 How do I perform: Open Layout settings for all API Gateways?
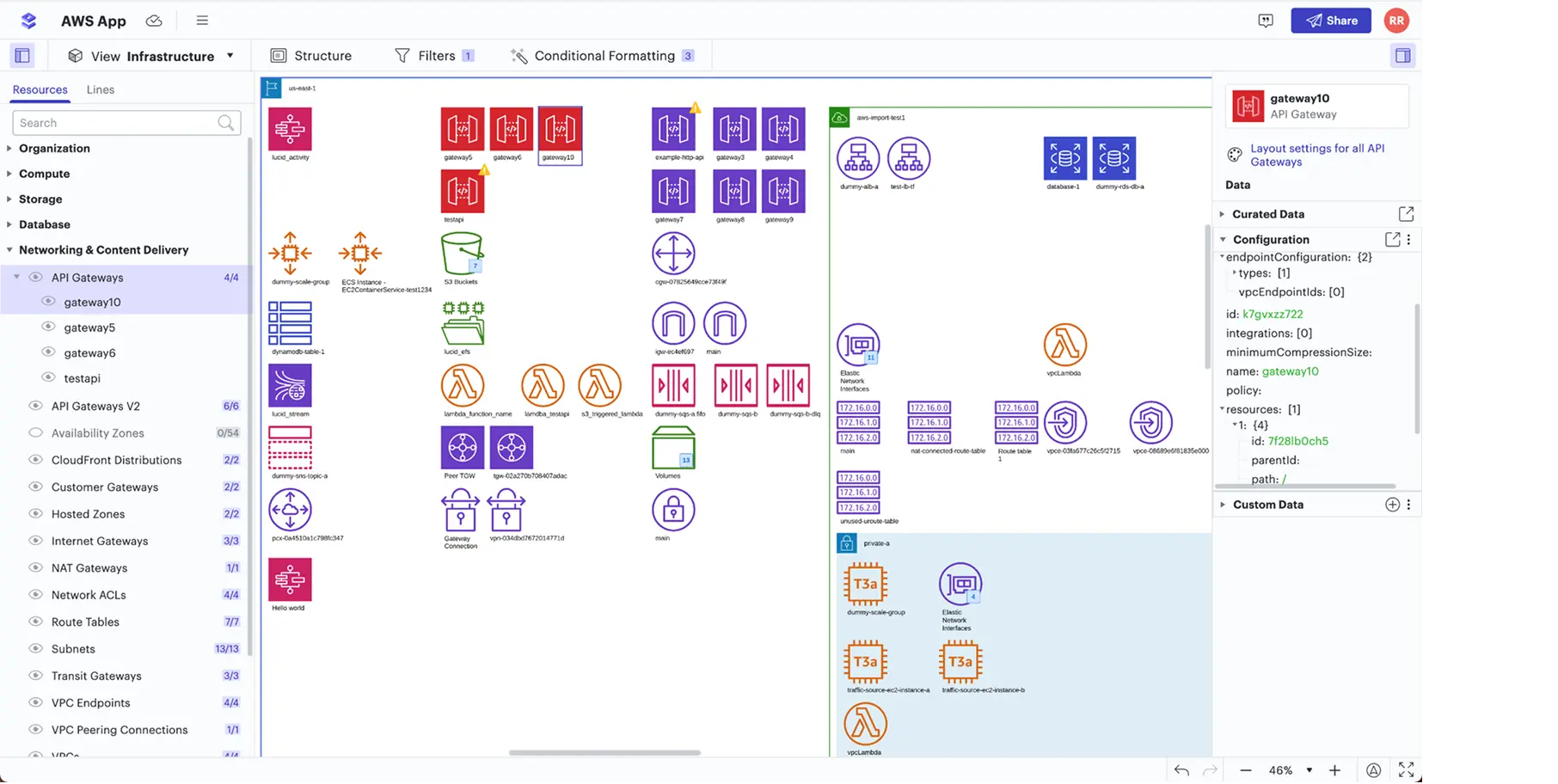1316,155
